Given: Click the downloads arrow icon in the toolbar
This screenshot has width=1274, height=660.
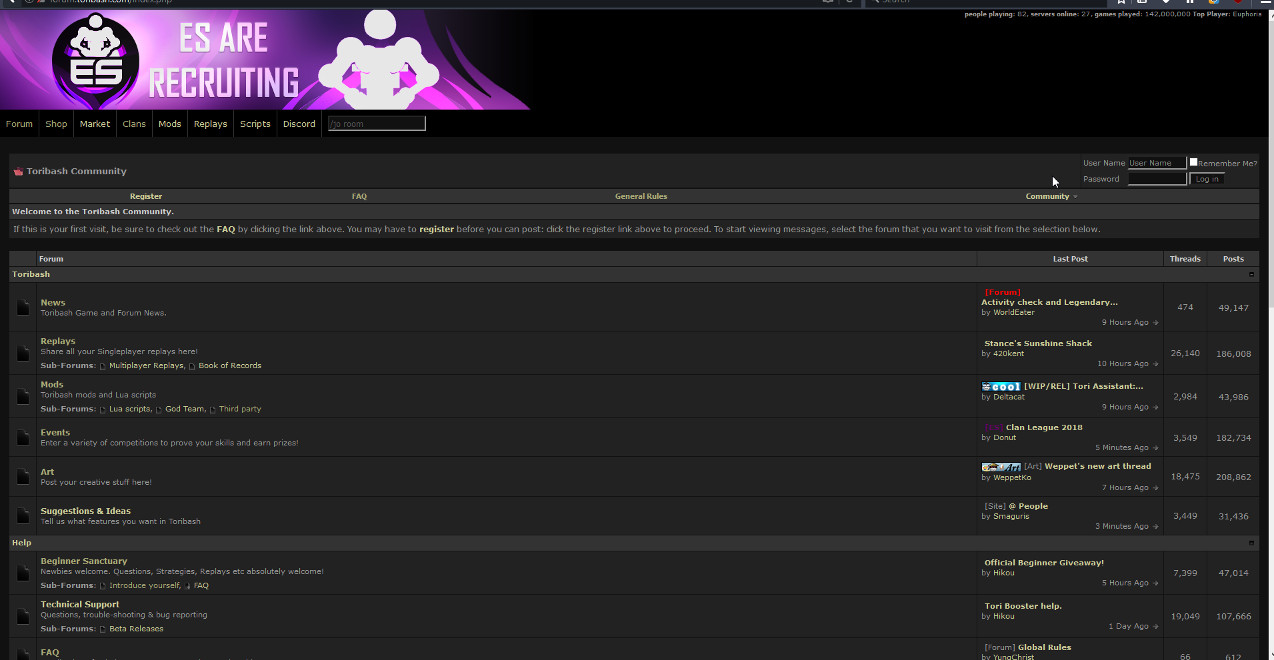Looking at the screenshot, I should 1166,3.
